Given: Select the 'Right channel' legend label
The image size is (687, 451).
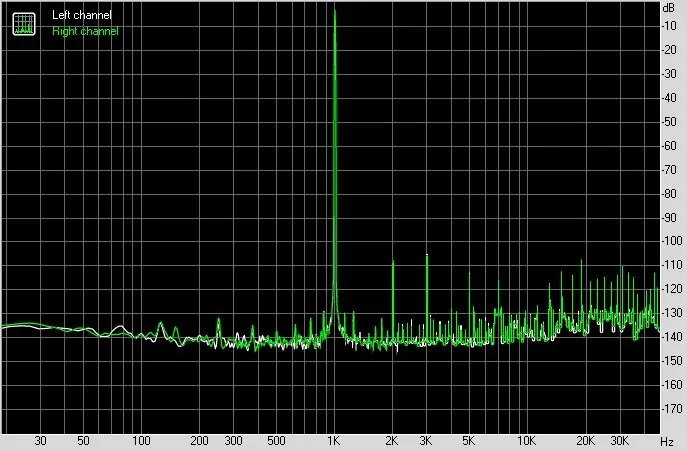Looking at the screenshot, I should (x=85, y=31).
